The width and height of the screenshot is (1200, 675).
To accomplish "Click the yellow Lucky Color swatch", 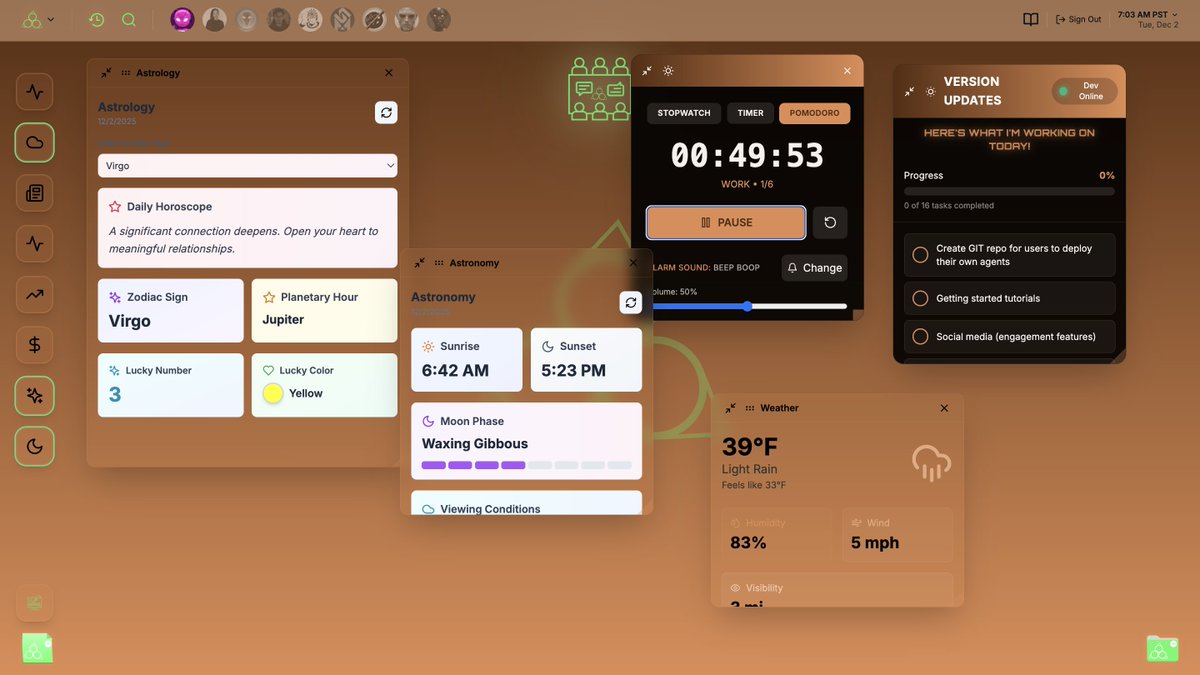I will (x=273, y=393).
